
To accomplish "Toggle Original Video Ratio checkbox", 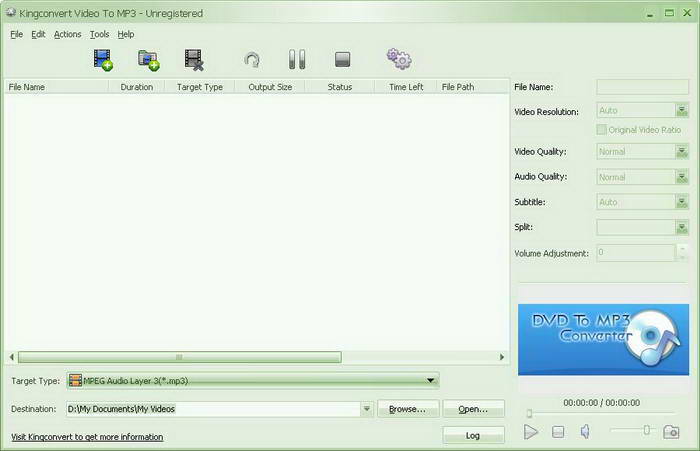I will [601, 129].
